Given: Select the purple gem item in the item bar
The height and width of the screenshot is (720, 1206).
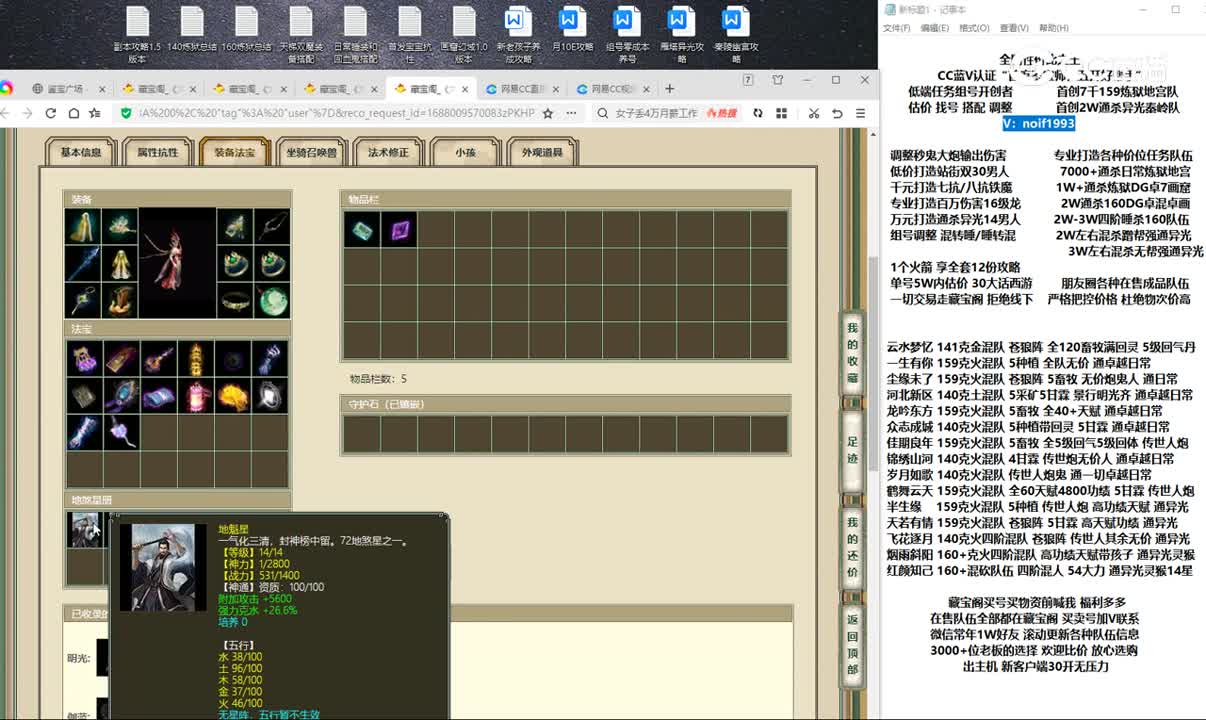Looking at the screenshot, I should click(x=399, y=229).
